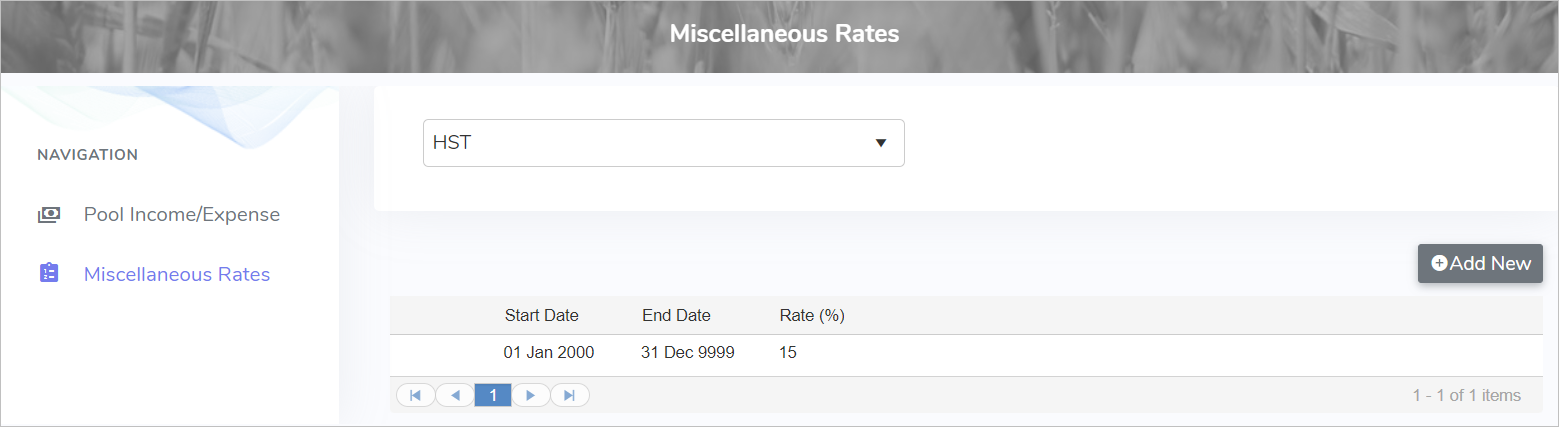Sort by the End Date column header

pos(676,315)
